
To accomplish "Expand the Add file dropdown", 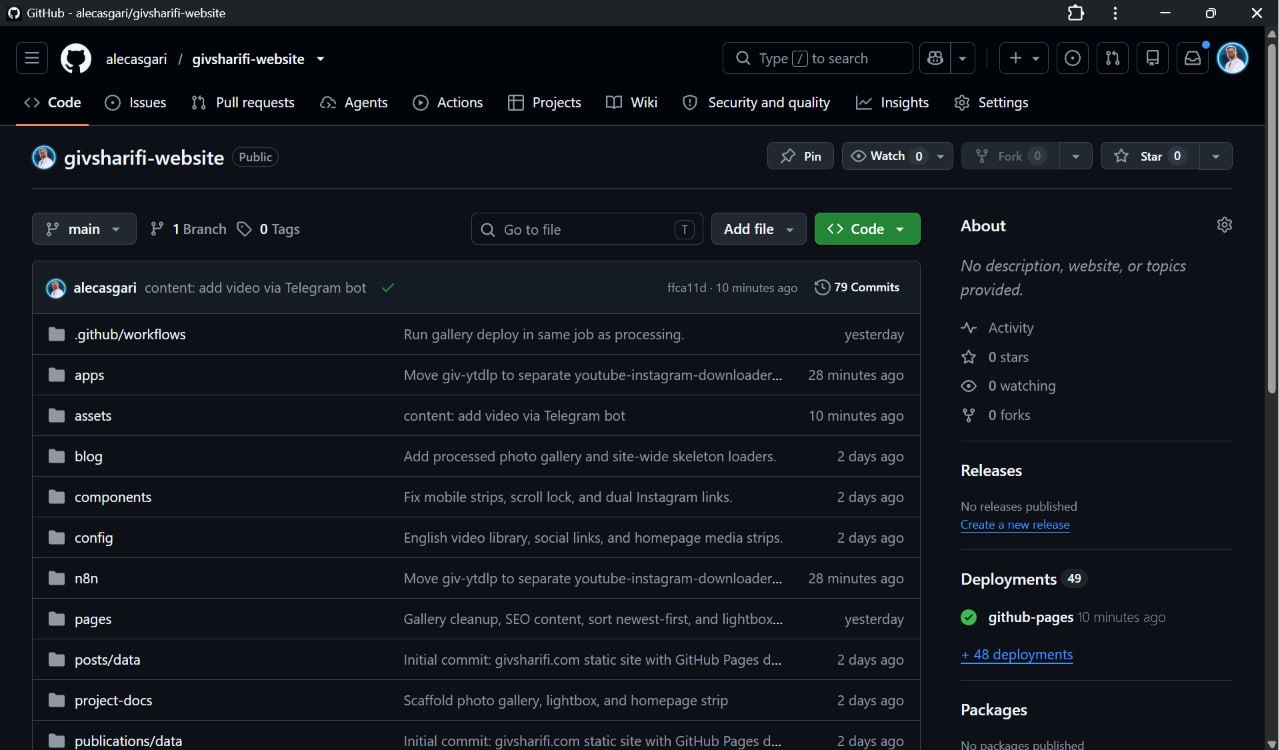I will 759,229.
